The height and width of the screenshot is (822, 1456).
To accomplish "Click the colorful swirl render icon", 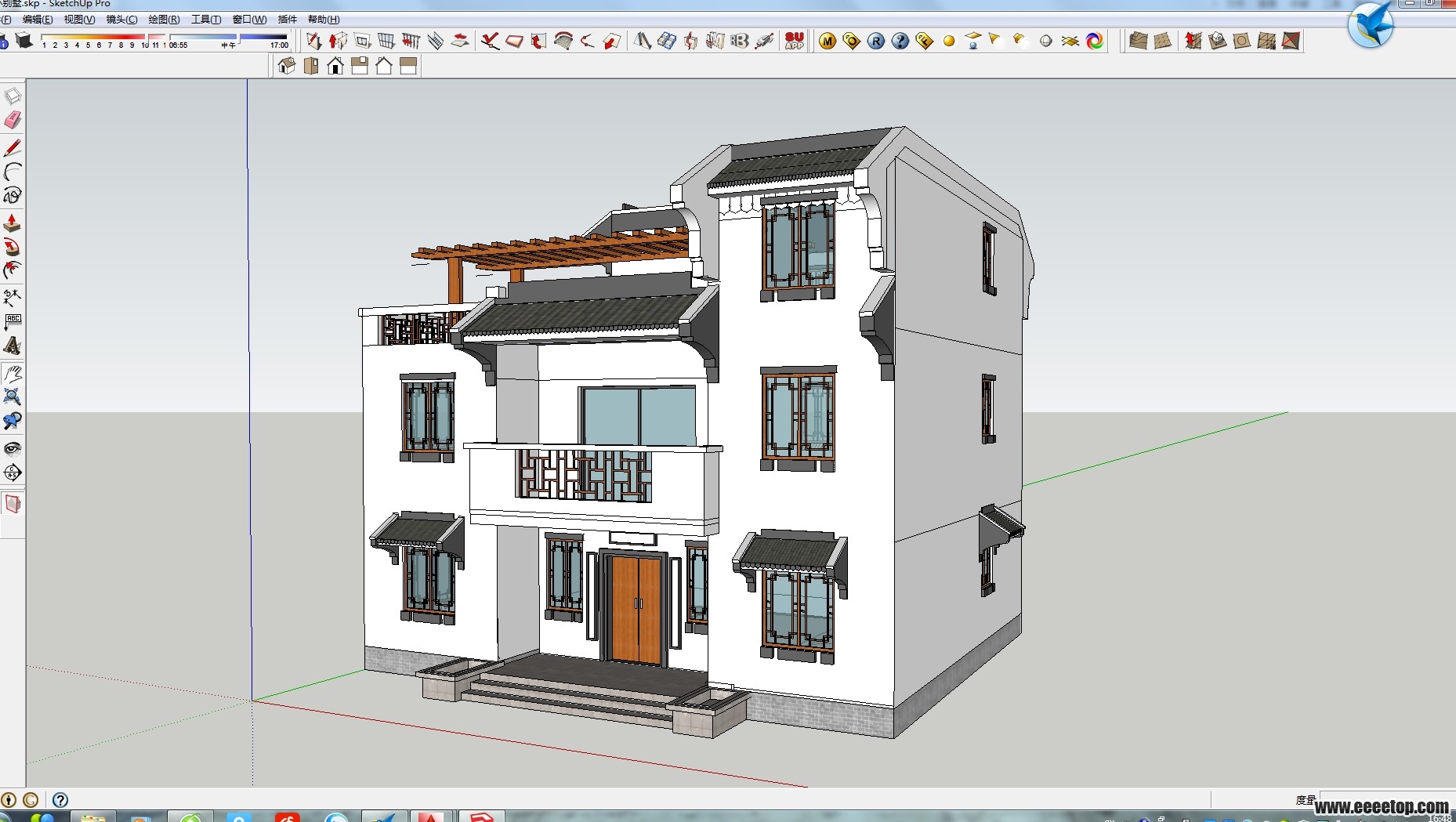I will click(1095, 41).
